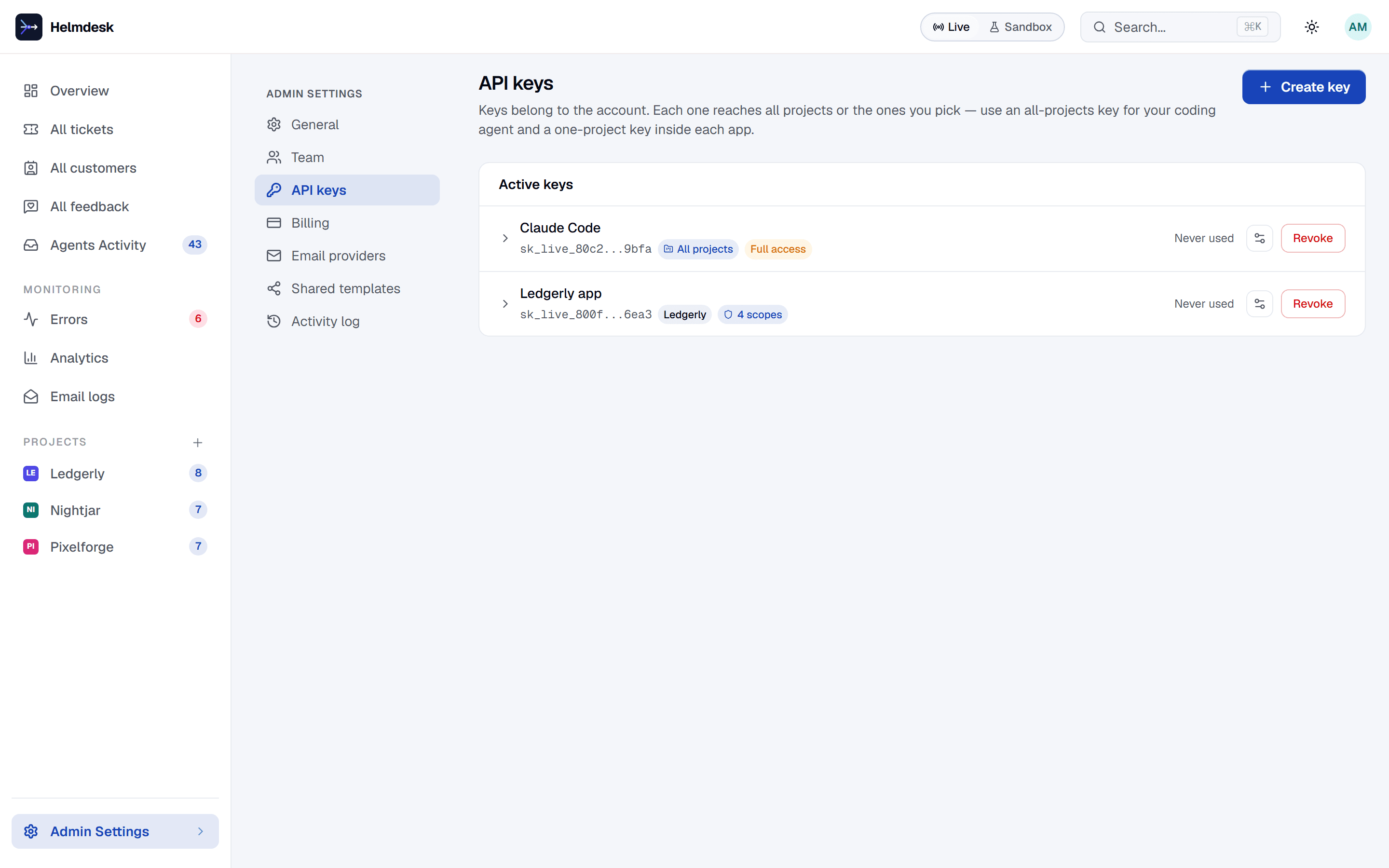Click the Nightjar NI project badge icon
Viewport: 1389px width, 868px height.
point(31,510)
